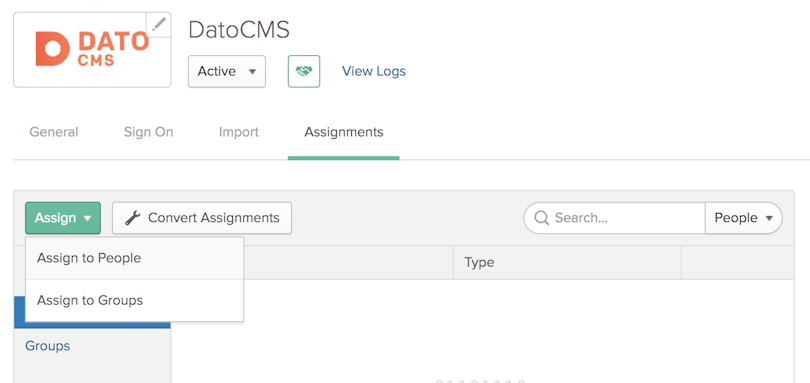Switch to the General tab
The image size is (810, 383).
coord(54,132)
